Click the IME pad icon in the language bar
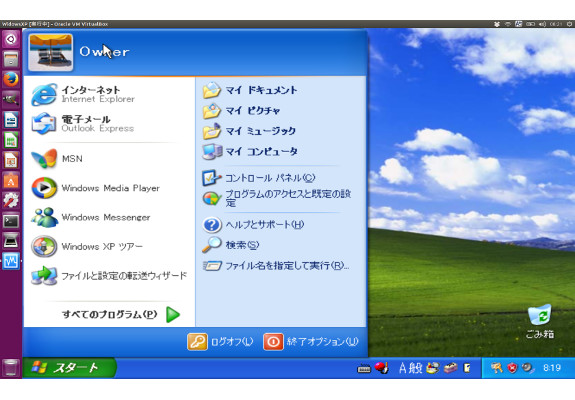Viewport: 575px width, 400px height. click(x=432, y=368)
